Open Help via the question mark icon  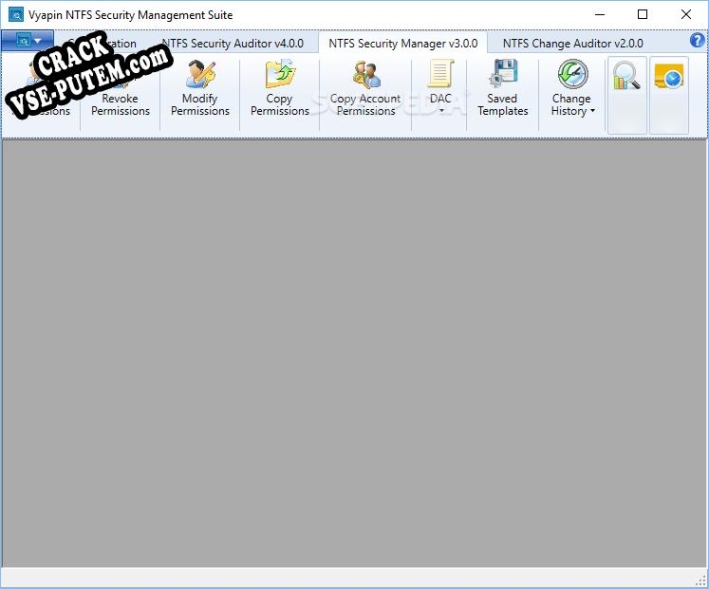697,40
